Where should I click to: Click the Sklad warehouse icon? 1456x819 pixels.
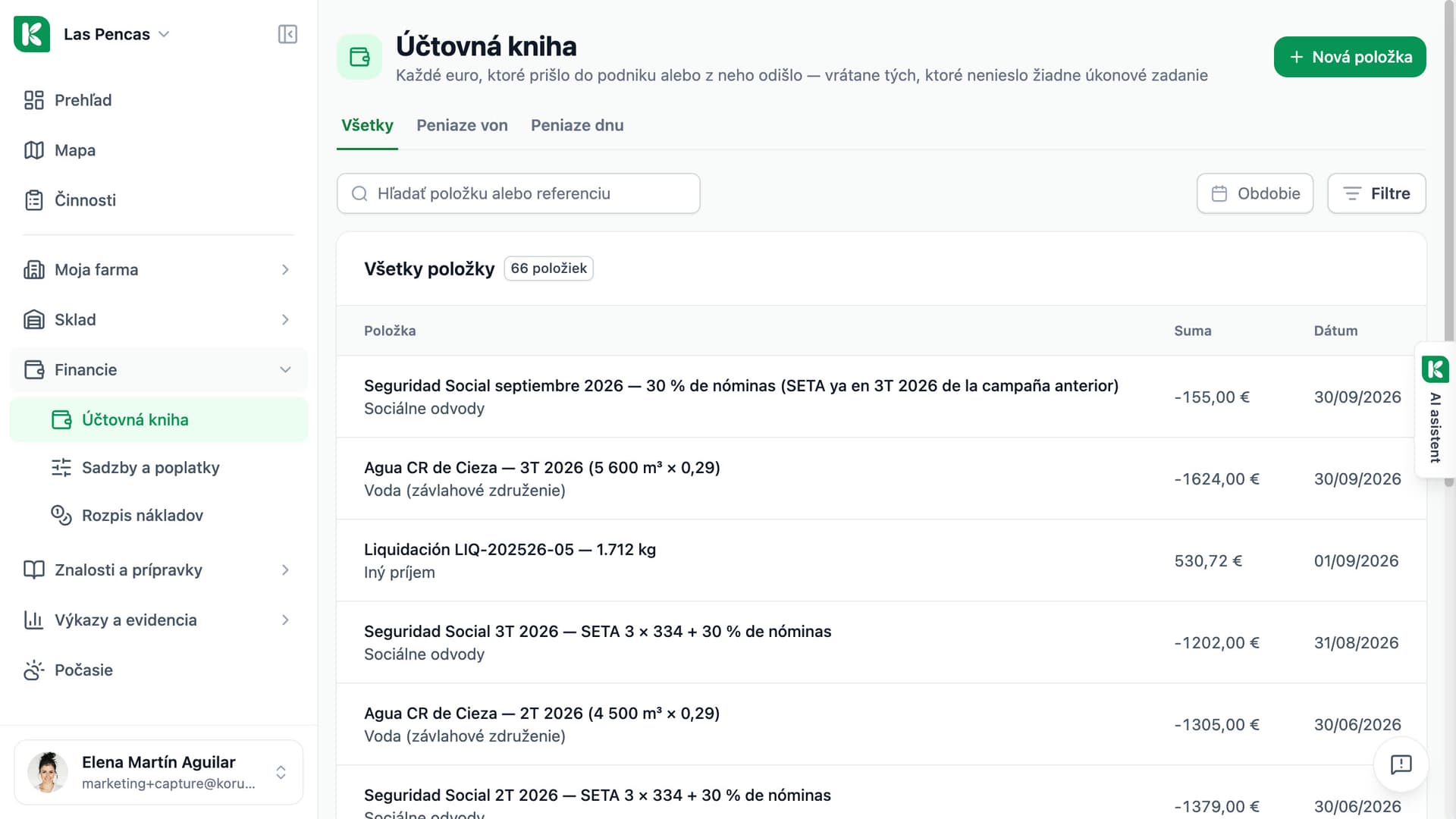[x=34, y=320]
